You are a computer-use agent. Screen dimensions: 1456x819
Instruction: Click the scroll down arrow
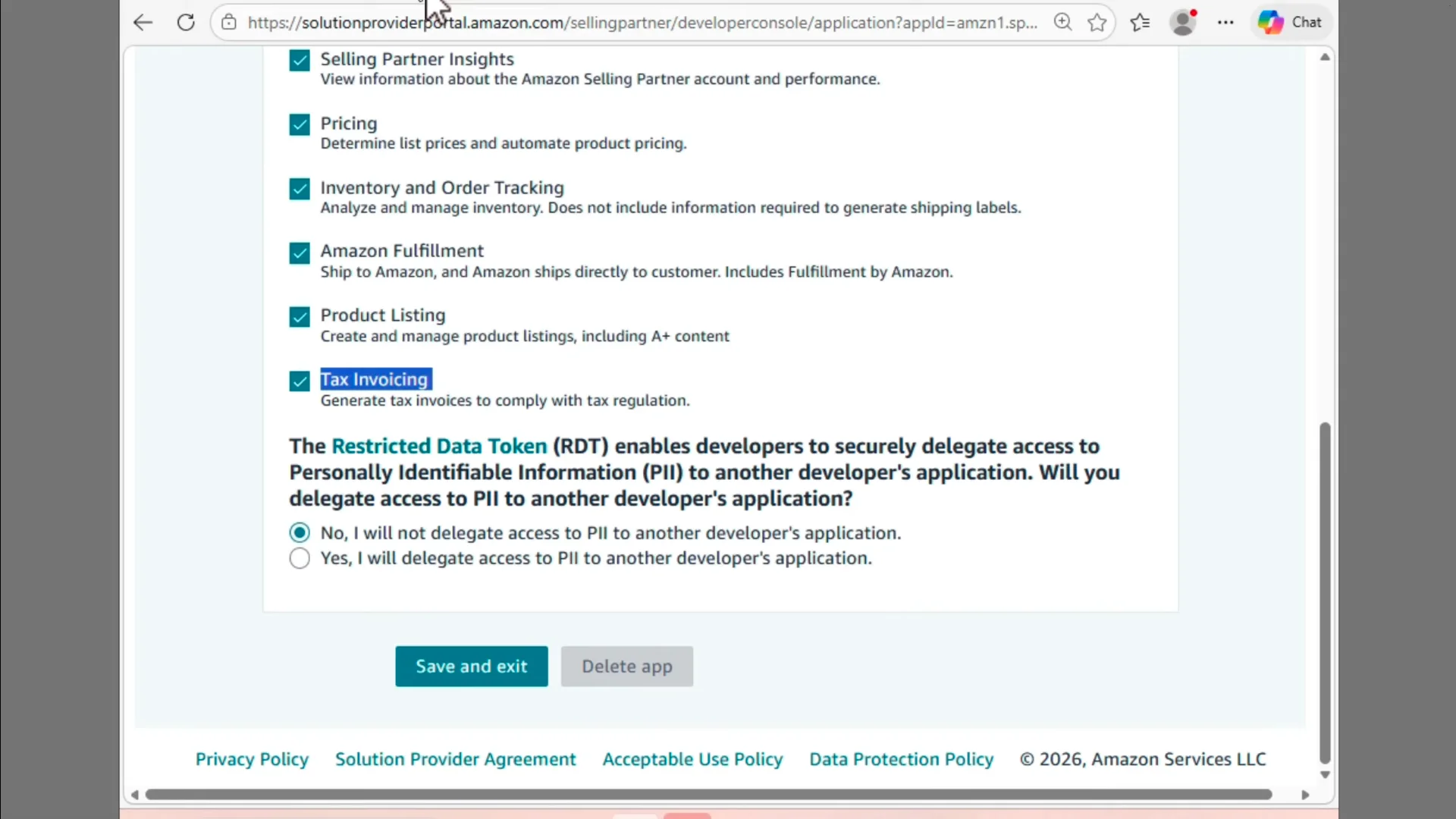pyautogui.click(x=1325, y=775)
